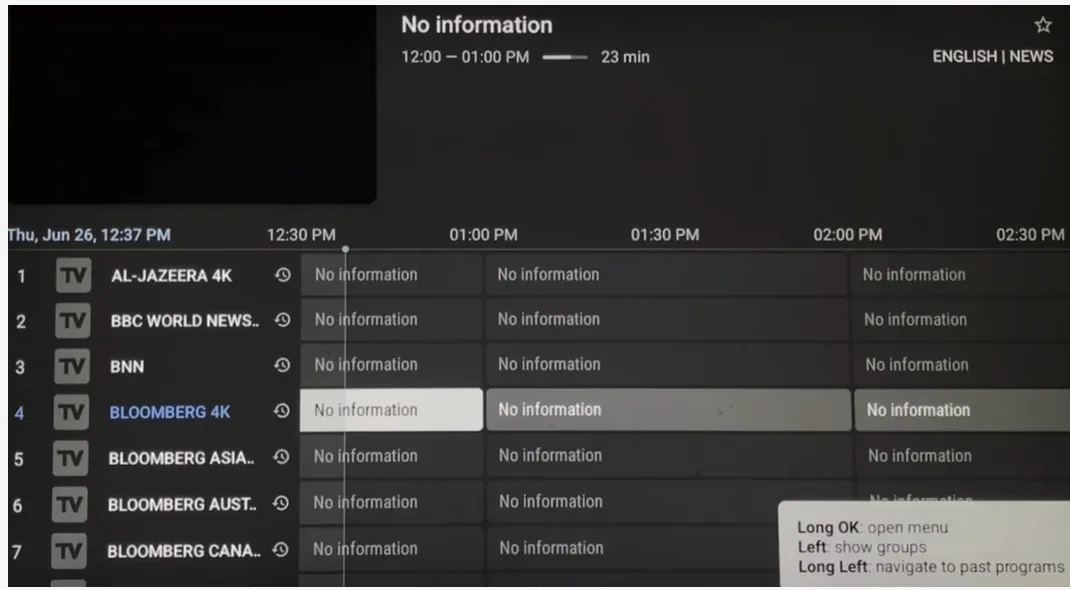Select the BLOOMBERG ASIA TV logo icon
Screen dimensions: 1070x590
70,458
